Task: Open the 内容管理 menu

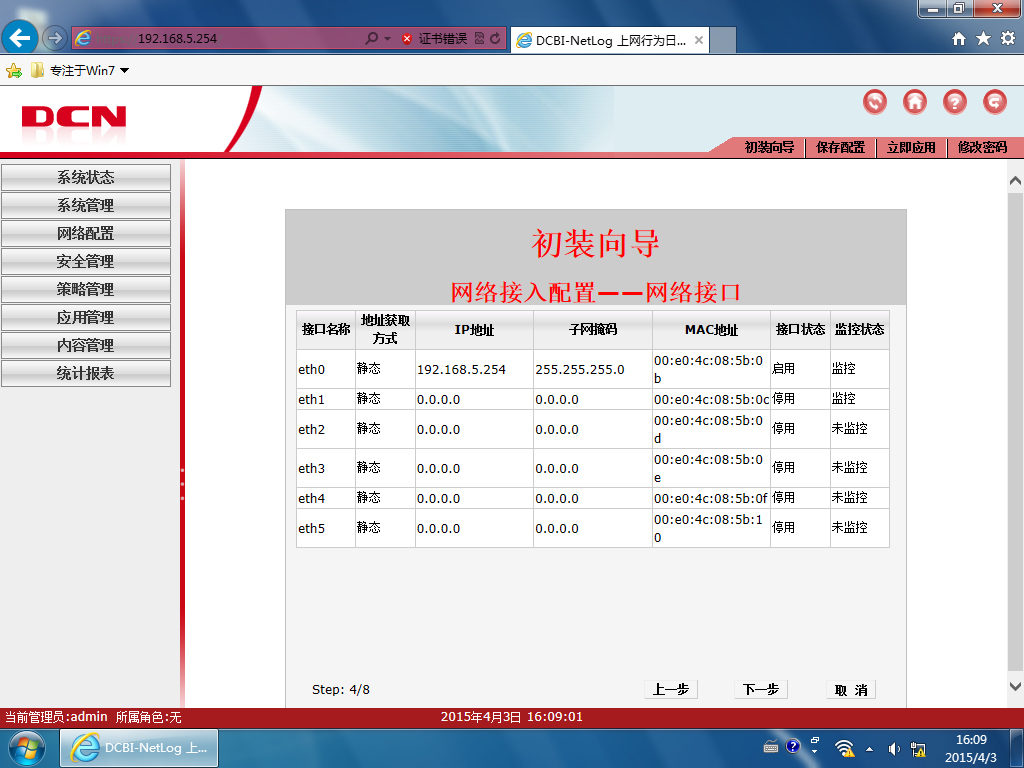Action: [86, 345]
